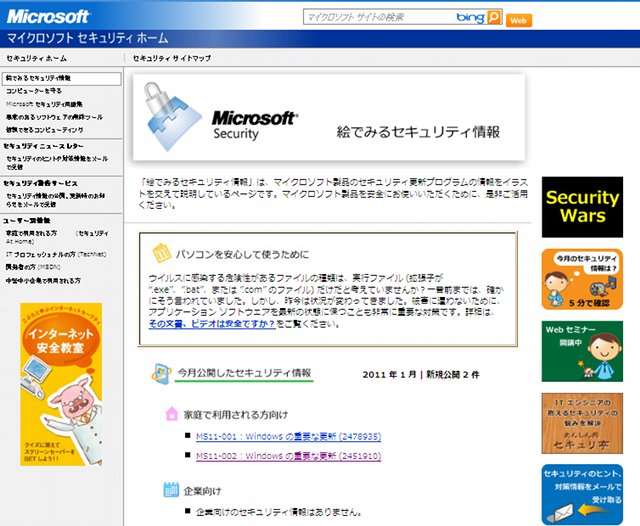
Task: Click 企業向けのセキュリティ情報はありません text
Action: pyautogui.click(x=279, y=512)
